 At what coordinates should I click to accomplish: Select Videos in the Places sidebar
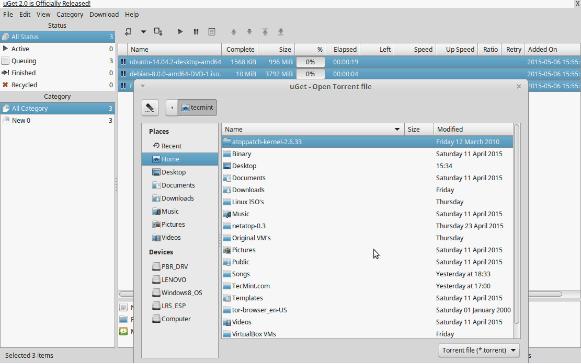point(180,237)
